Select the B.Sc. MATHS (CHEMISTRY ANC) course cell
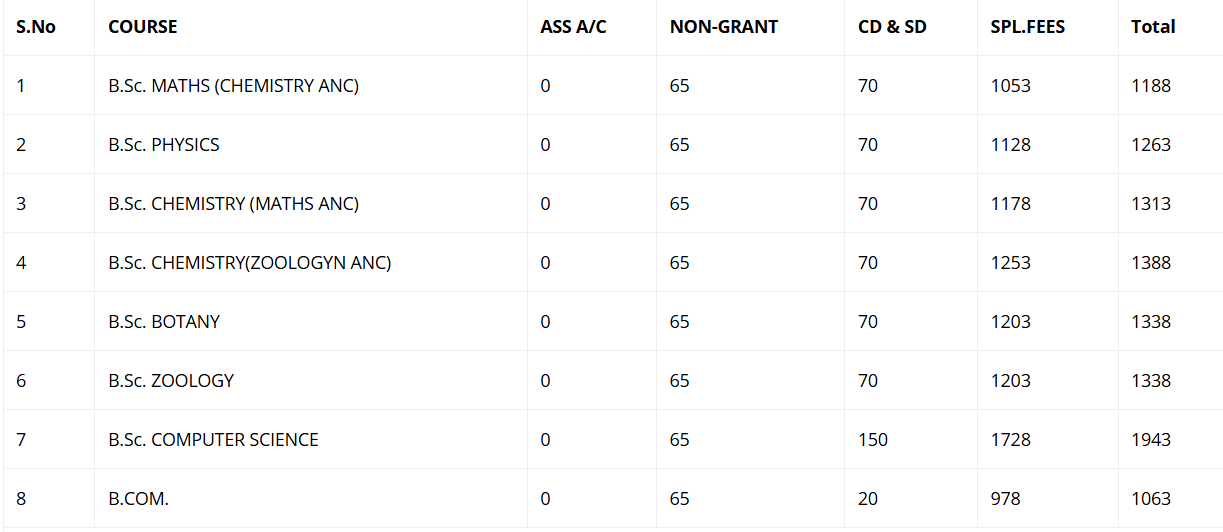 coord(234,86)
